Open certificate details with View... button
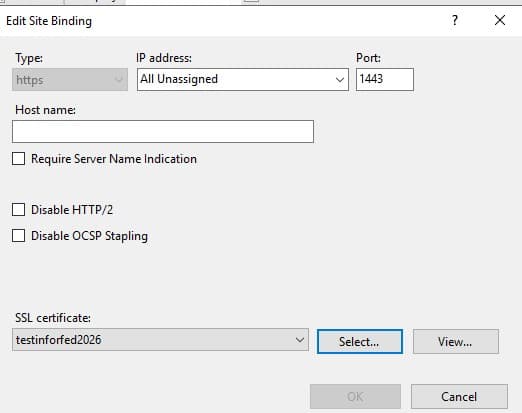The image size is (522, 413). click(x=456, y=342)
